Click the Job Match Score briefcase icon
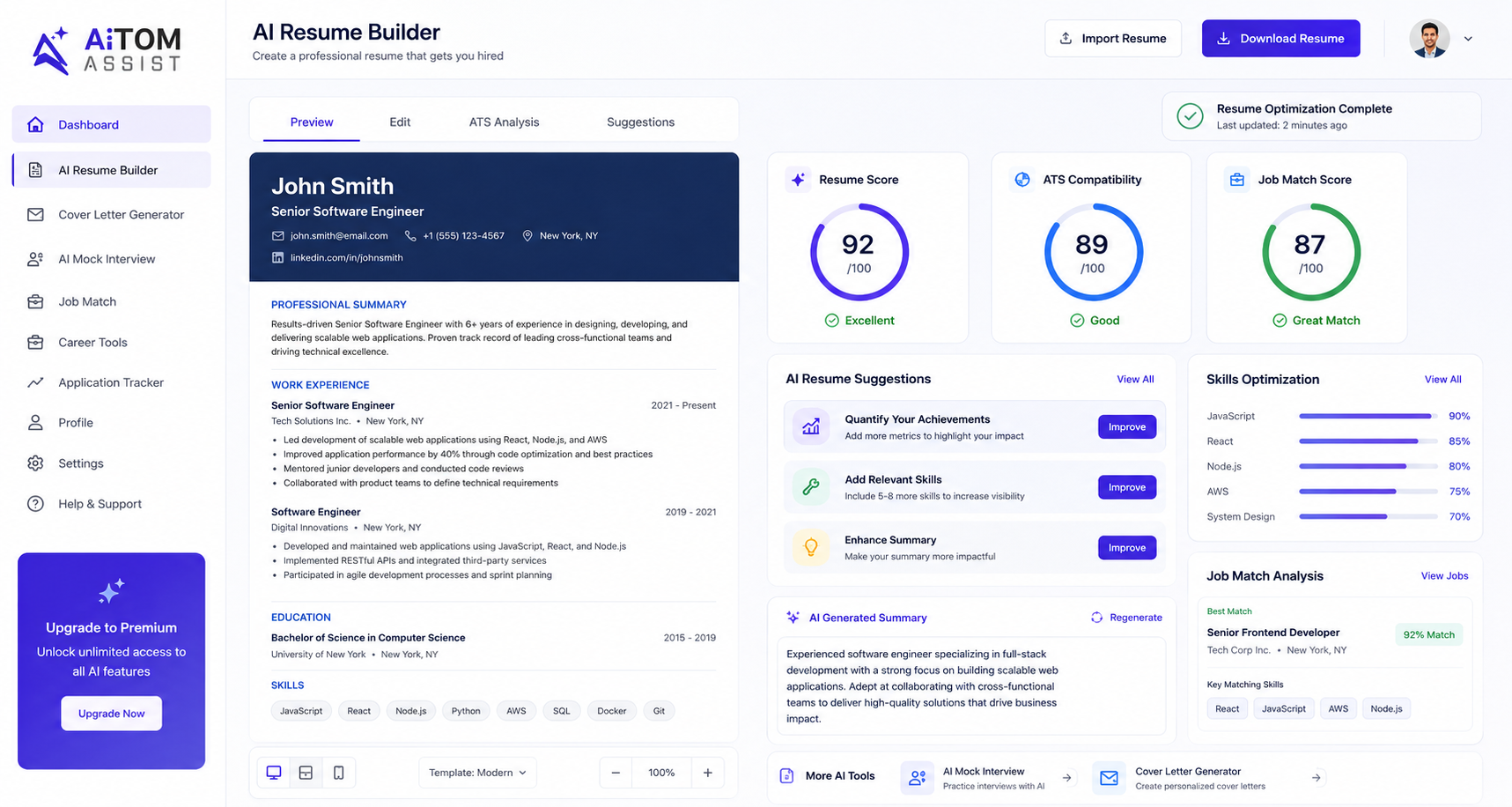This screenshot has width=1512, height=807. [x=1237, y=180]
